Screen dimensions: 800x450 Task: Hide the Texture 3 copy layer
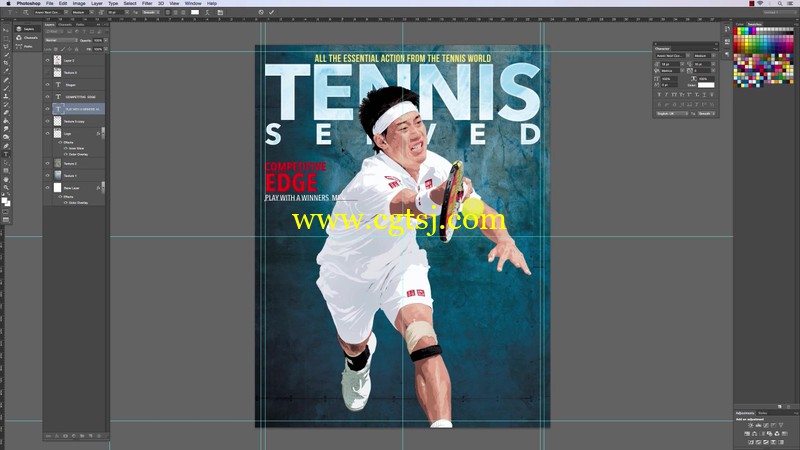pyautogui.click(x=47, y=121)
